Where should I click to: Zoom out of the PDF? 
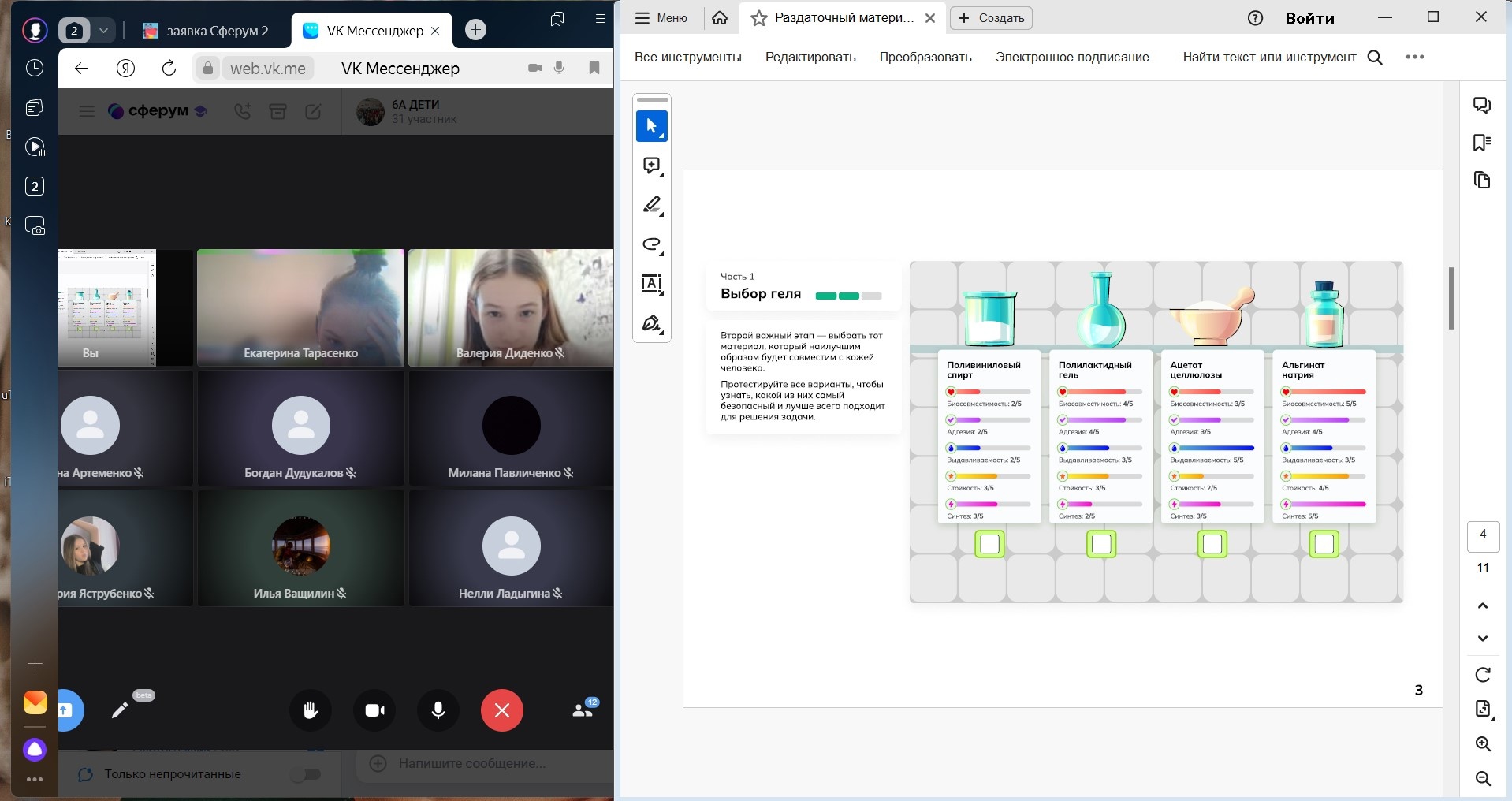(1483, 779)
